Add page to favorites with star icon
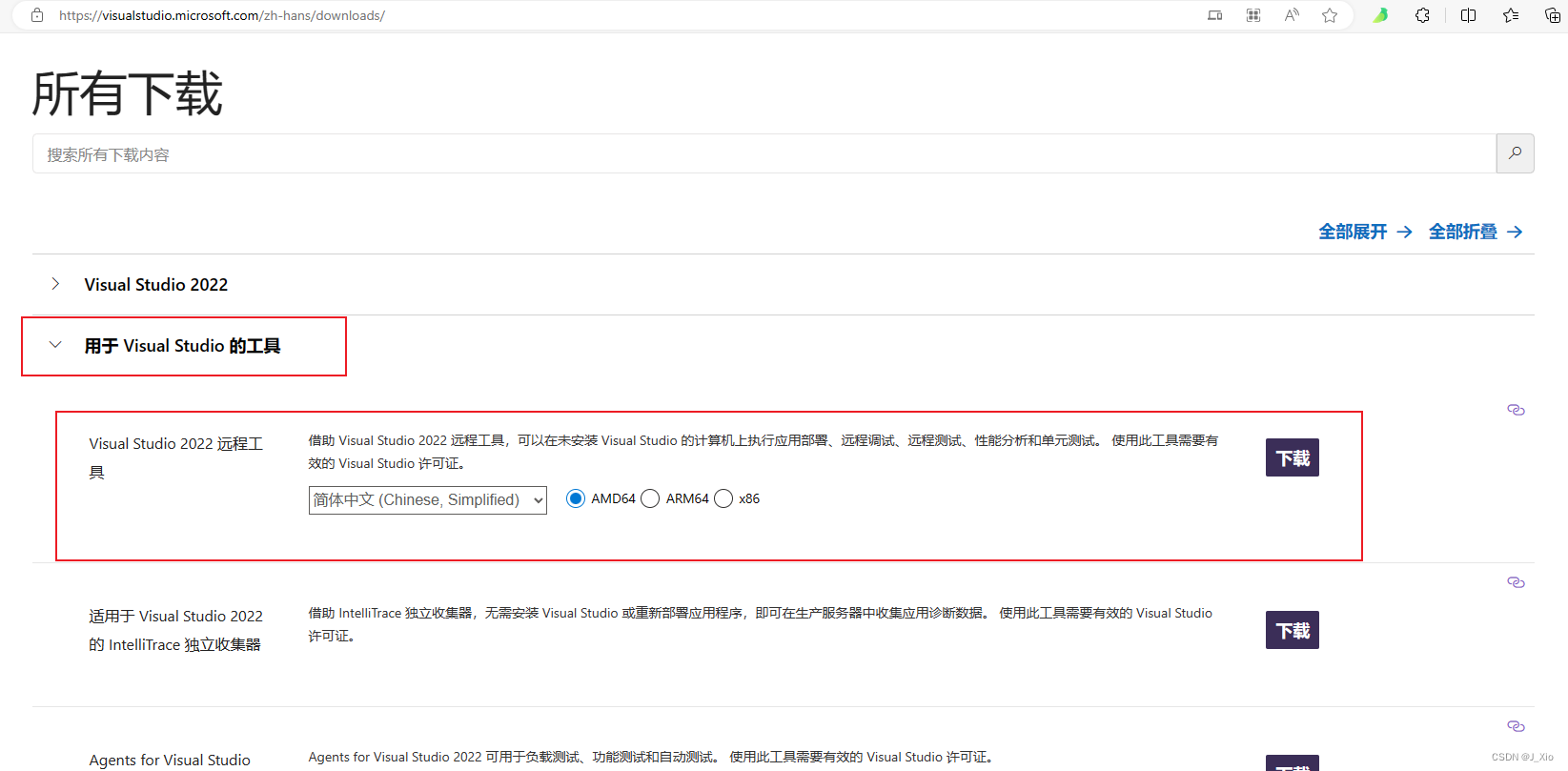This screenshot has height=771, width=1568. point(1330,15)
